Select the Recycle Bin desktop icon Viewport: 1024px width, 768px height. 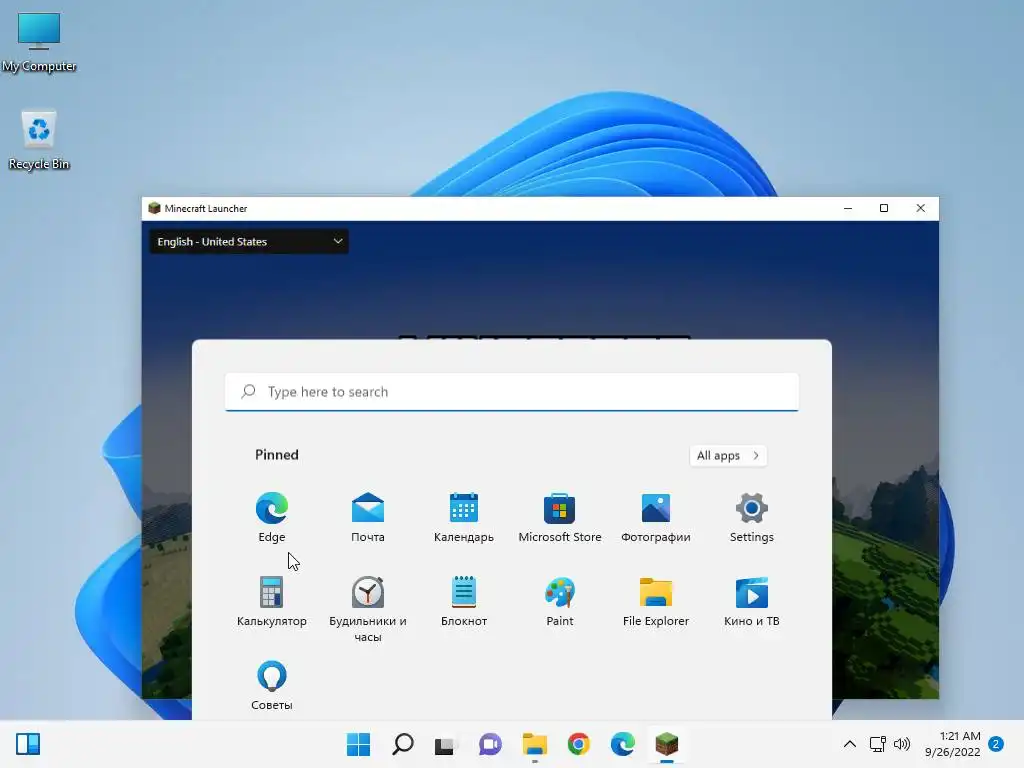39,140
